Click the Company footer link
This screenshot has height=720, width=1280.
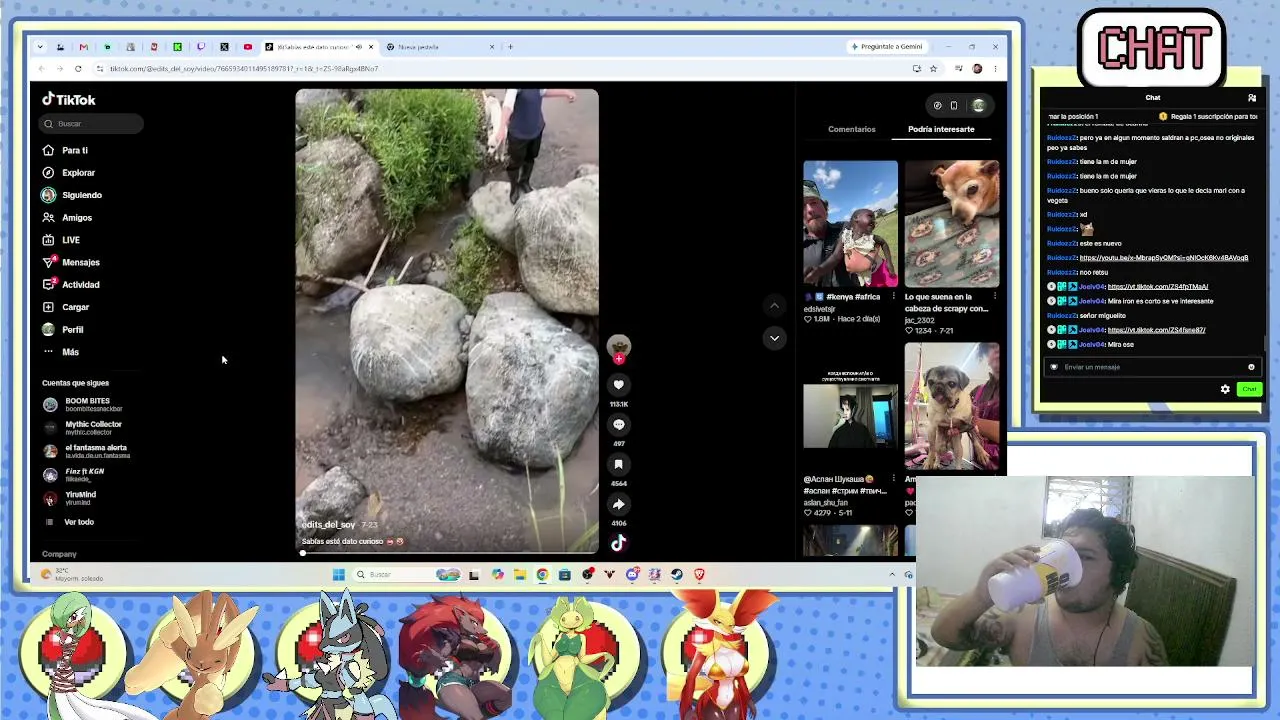click(59, 554)
